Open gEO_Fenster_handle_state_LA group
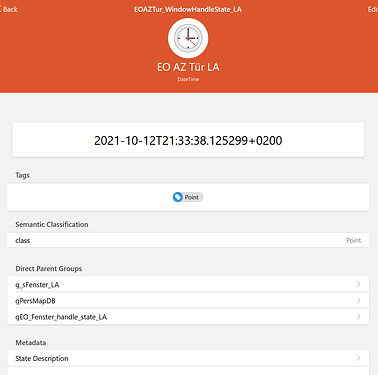 (x=188, y=317)
